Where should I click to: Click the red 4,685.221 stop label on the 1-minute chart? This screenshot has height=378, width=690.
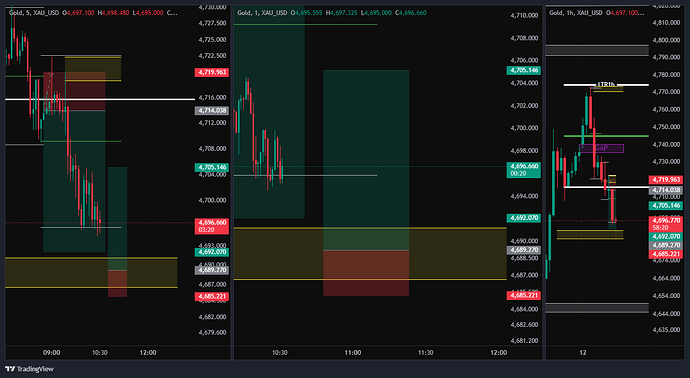point(524,295)
